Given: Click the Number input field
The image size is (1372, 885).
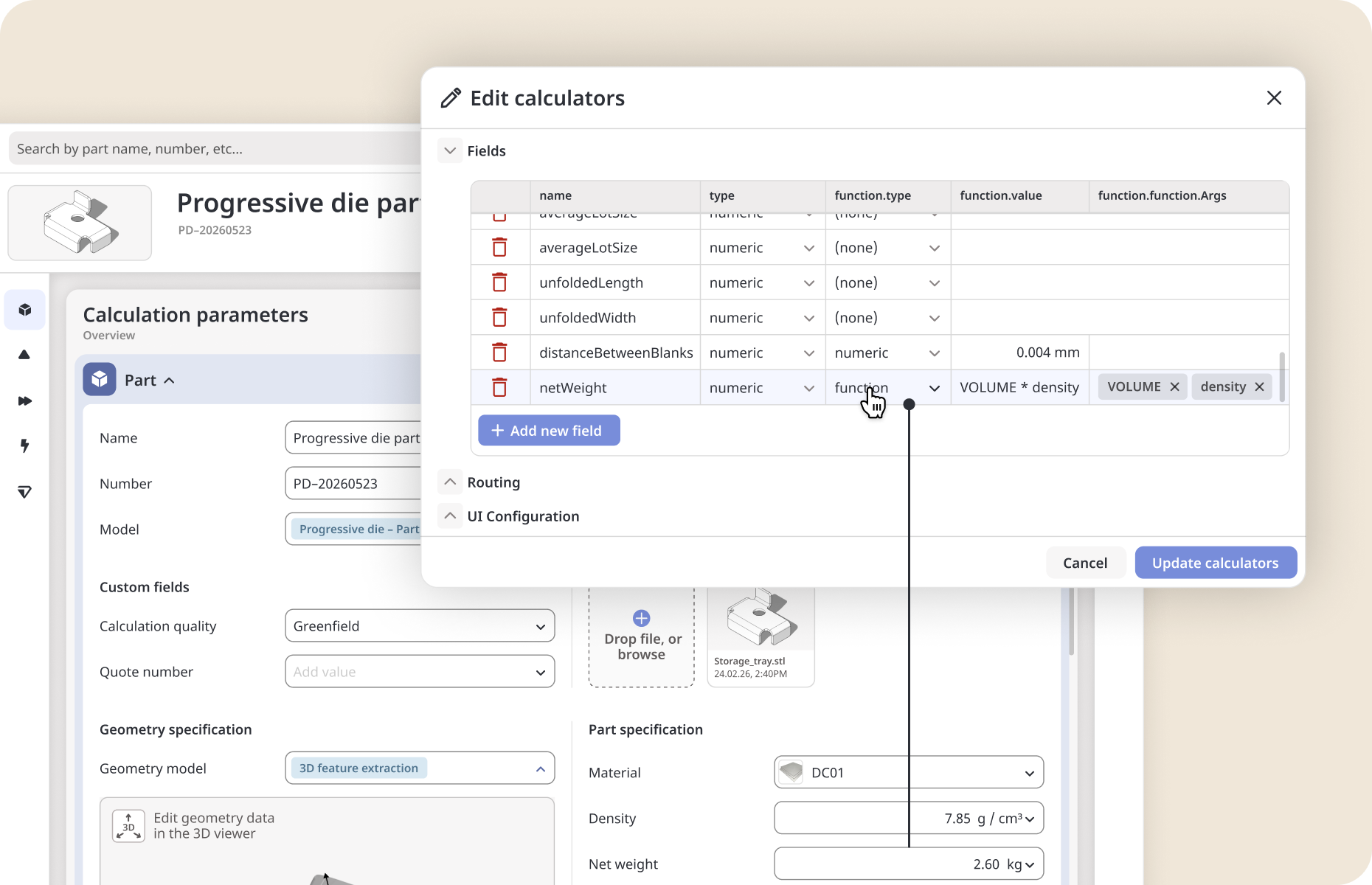Looking at the screenshot, I should 353,483.
